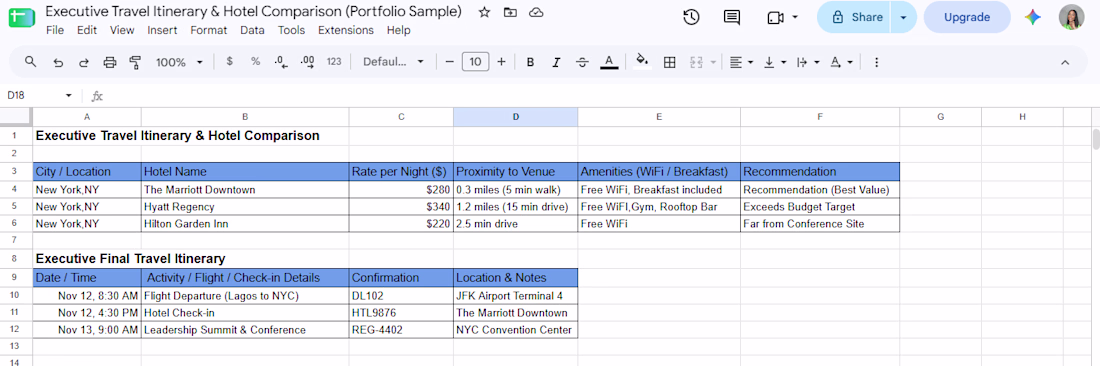Increase decimal places
The width and height of the screenshot is (1100, 366).
[x=307, y=62]
